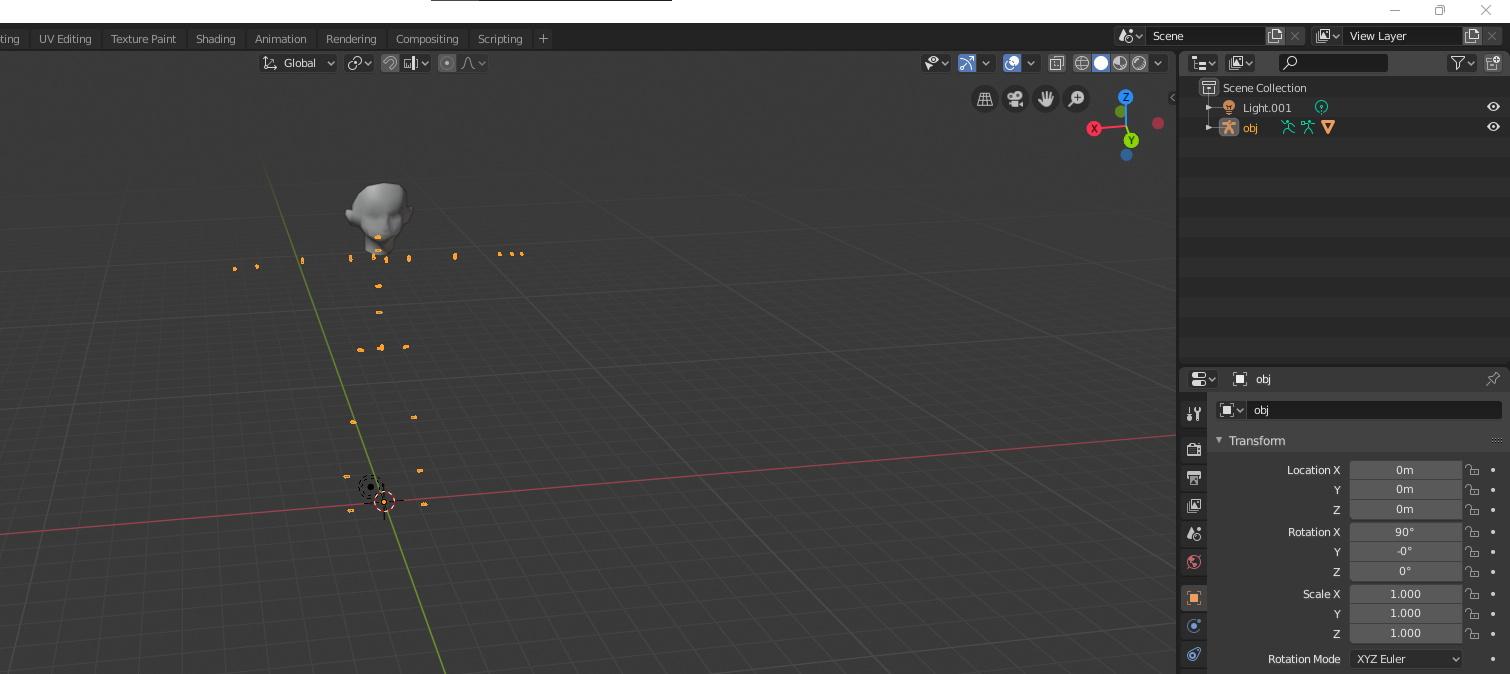Open the World properties tab
Image resolution: width=1510 pixels, height=674 pixels.
1193,562
